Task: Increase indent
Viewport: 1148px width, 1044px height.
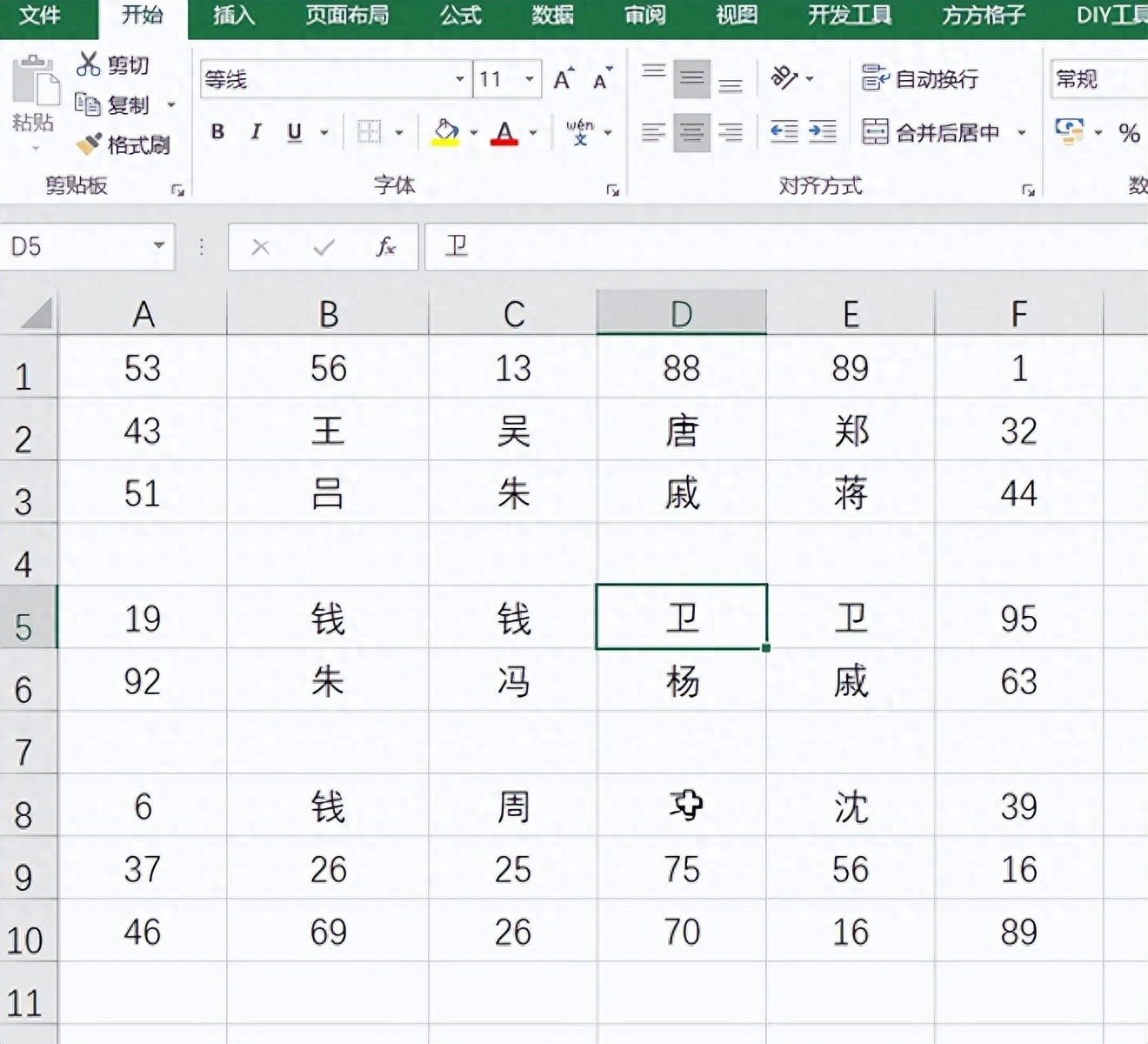Action: [x=823, y=132]
